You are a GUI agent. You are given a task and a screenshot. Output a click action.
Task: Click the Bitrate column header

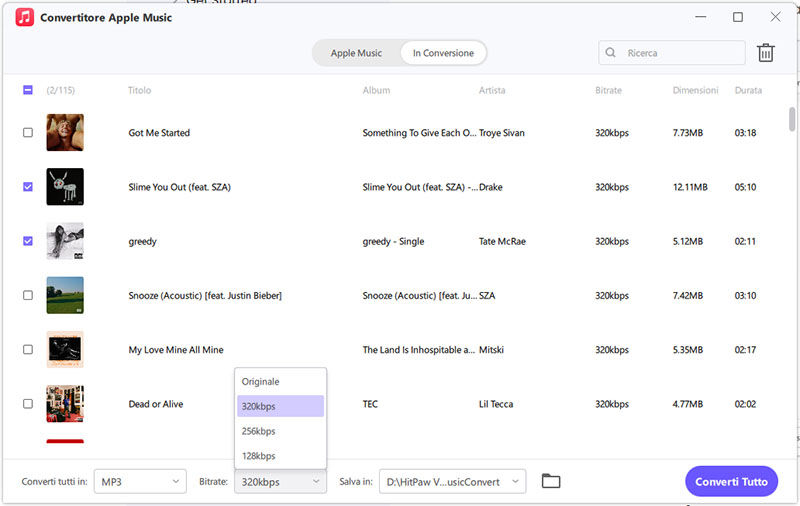(608, 90)
